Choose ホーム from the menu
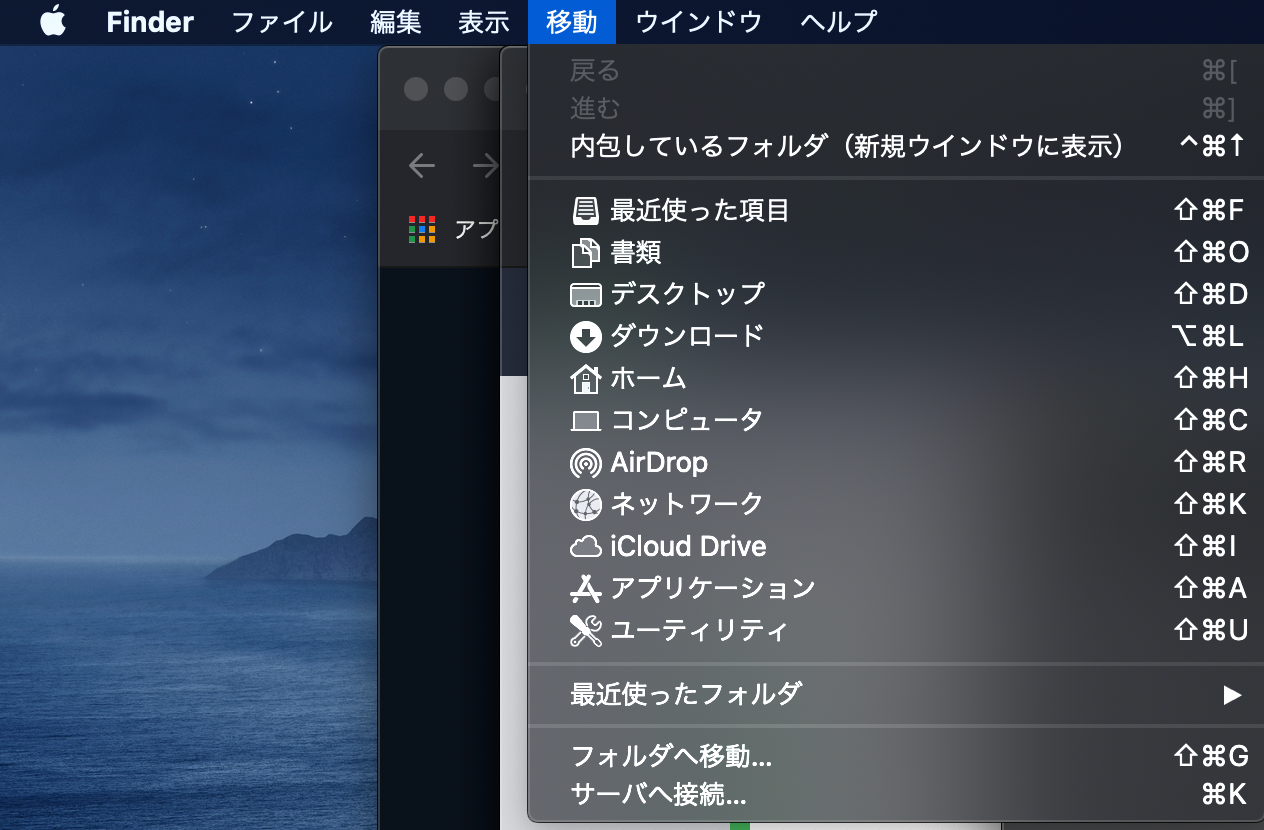 click(x=896, y=379)
